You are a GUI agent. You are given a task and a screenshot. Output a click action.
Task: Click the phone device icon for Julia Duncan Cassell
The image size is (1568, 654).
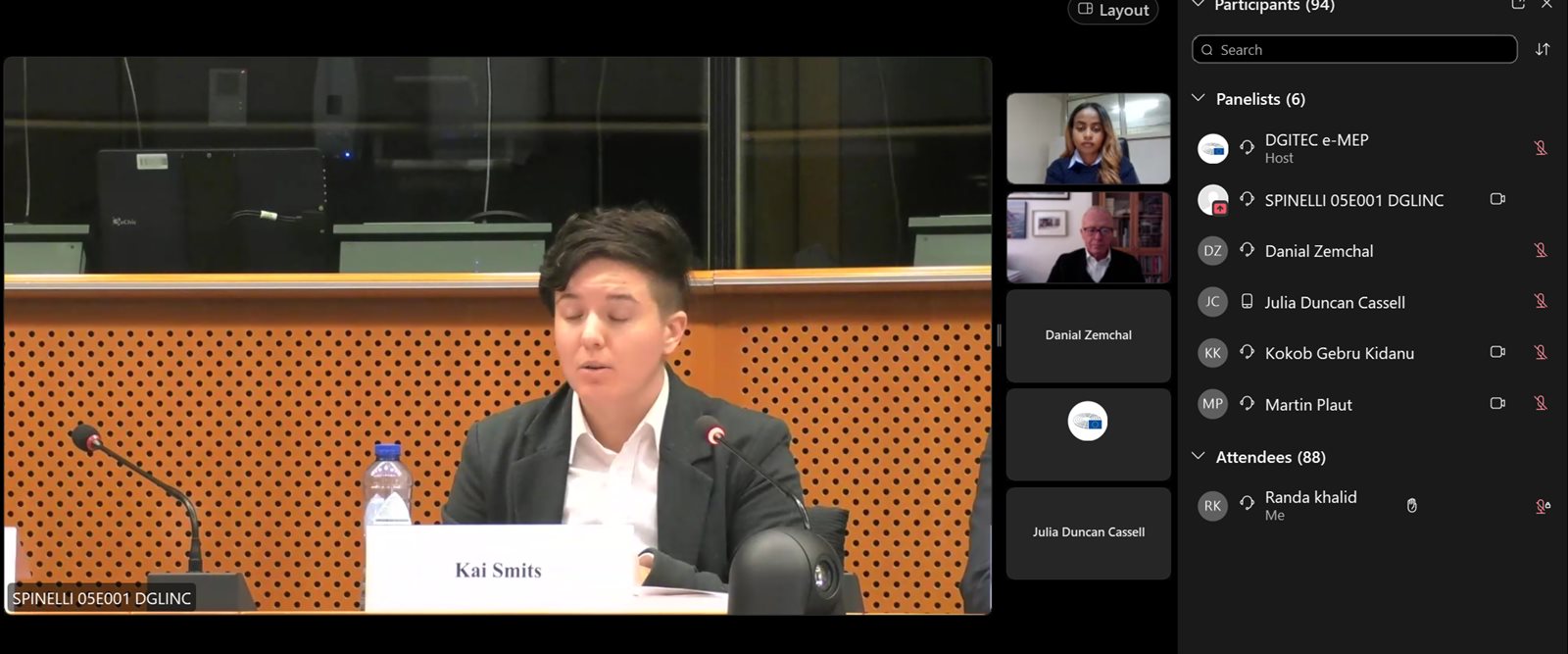pyautogui.click(x=1247, y=302)
